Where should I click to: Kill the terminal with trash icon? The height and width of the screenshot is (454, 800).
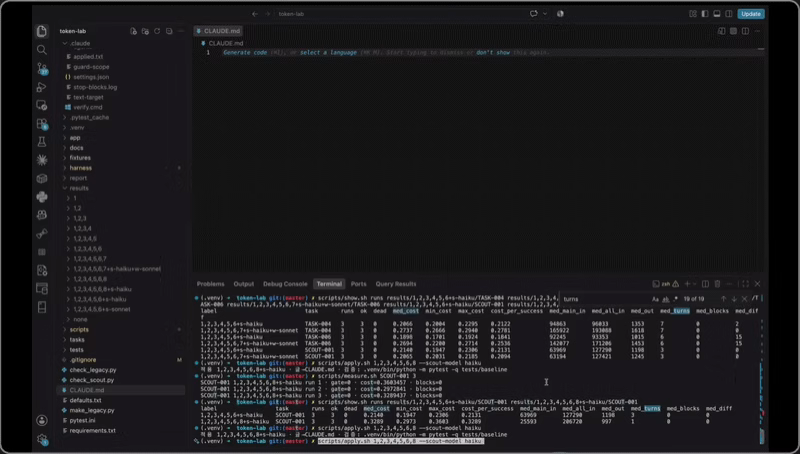click(x=717, y=284)
